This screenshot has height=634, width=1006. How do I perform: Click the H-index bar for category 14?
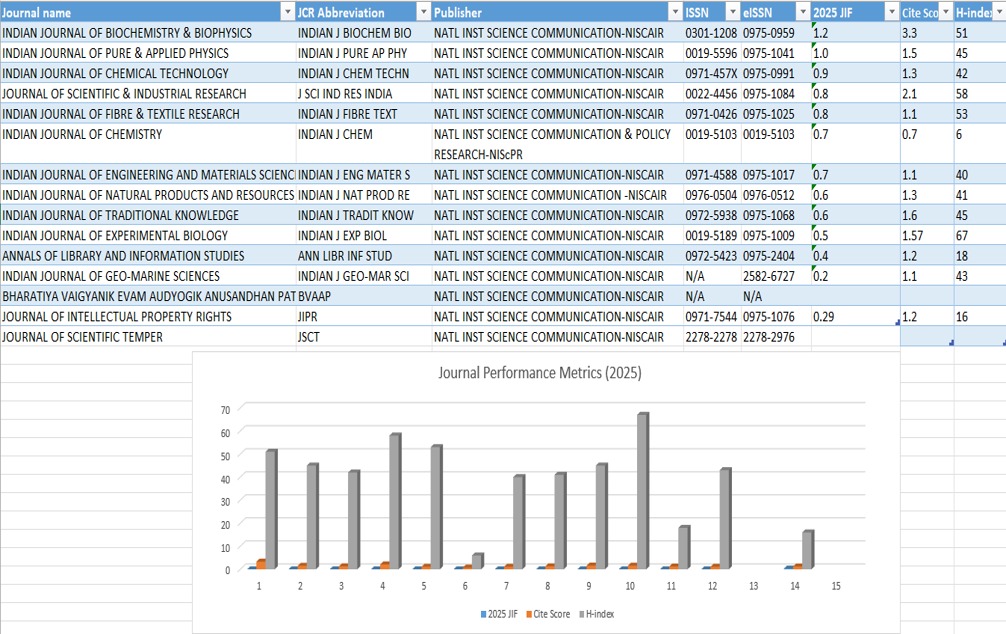(x=808, y=549)
